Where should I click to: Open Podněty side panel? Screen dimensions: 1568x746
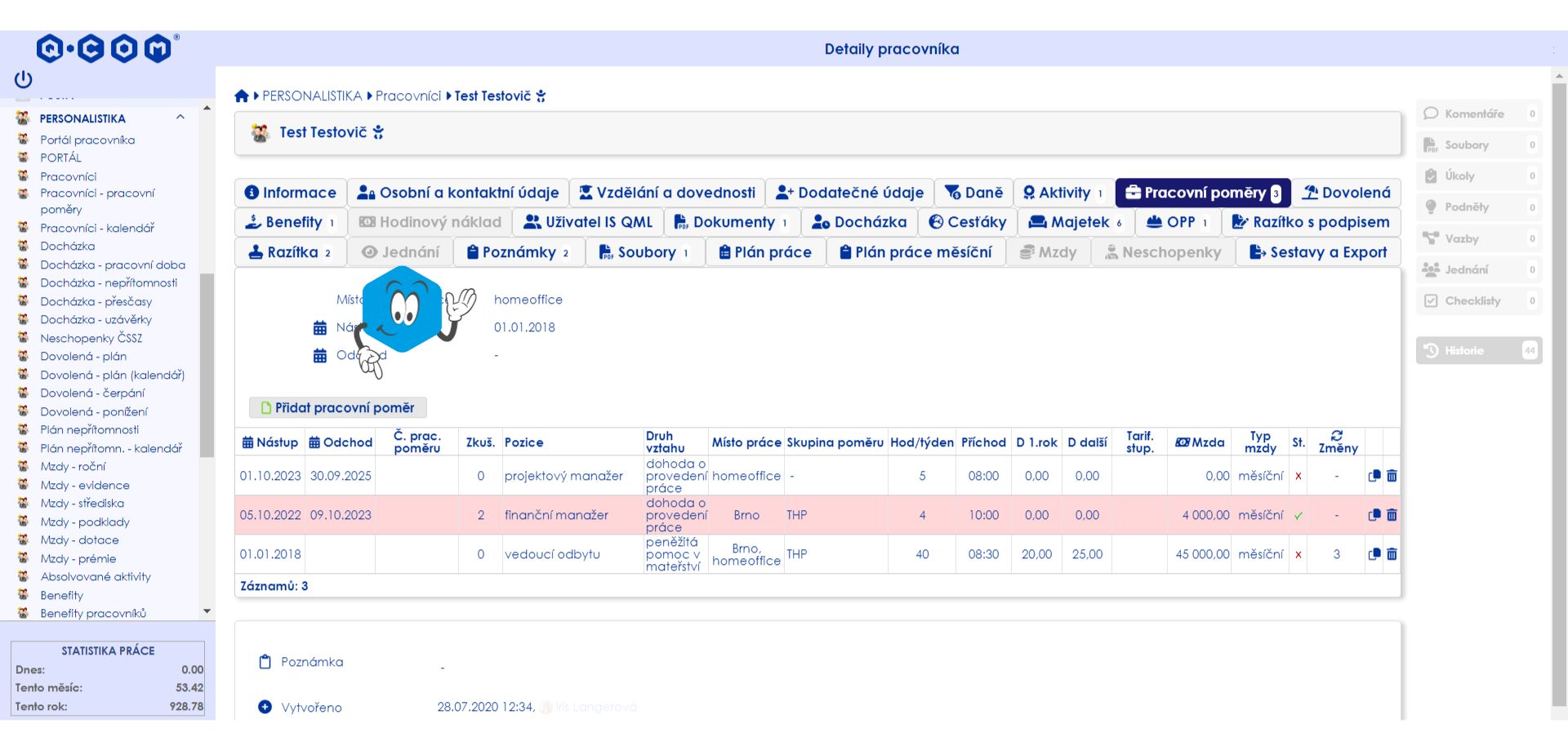point(1479,206)
